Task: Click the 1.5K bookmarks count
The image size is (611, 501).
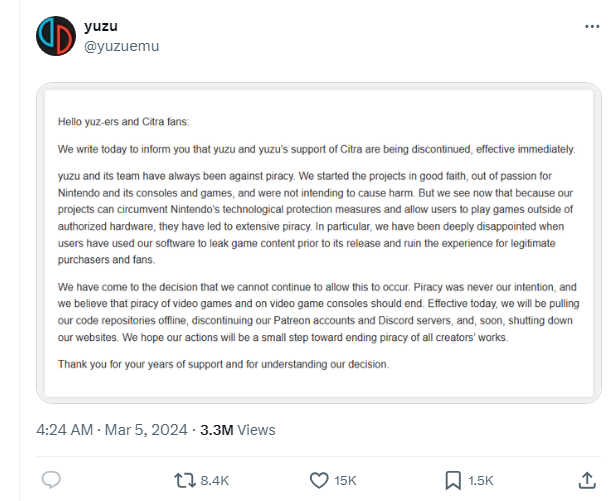Action: (480, 481)
